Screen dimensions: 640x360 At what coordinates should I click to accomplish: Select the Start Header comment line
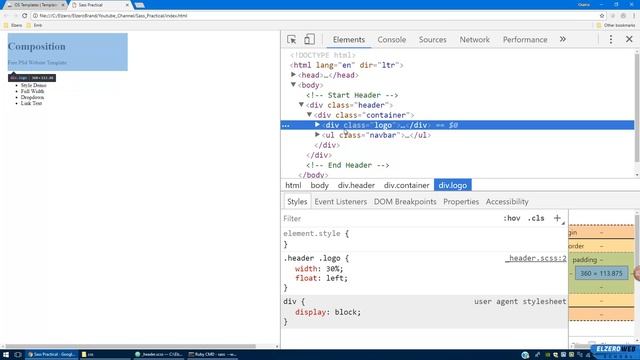tap(352, 95)
